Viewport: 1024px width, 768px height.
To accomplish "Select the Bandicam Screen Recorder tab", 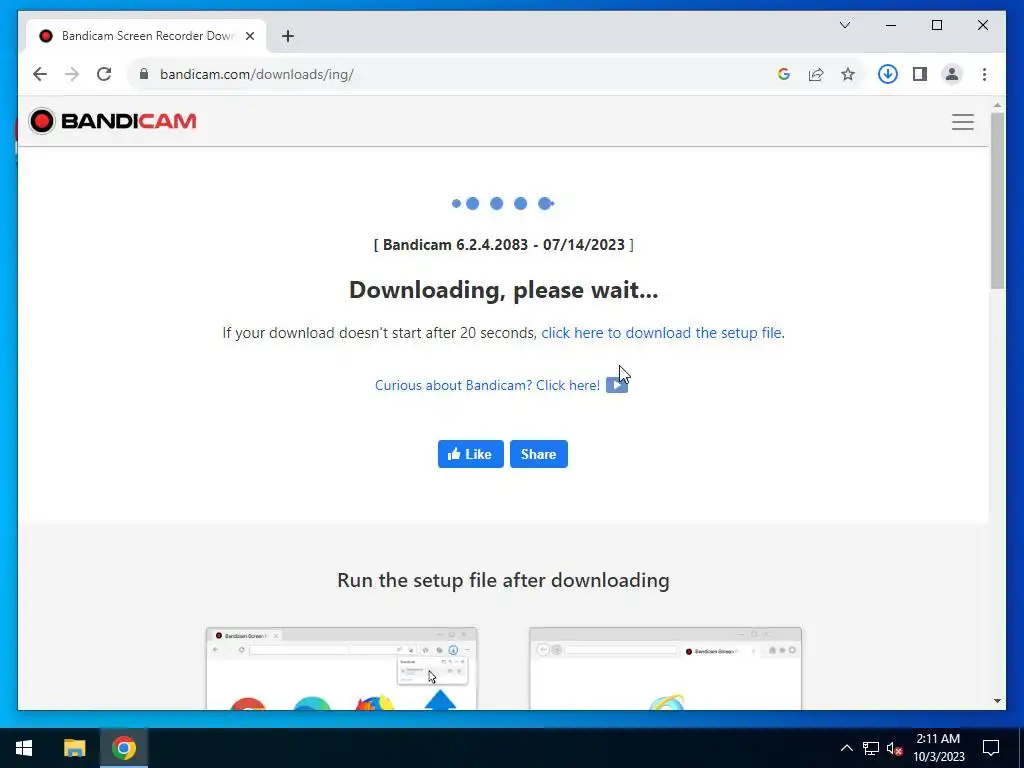I will coord(146,36).
